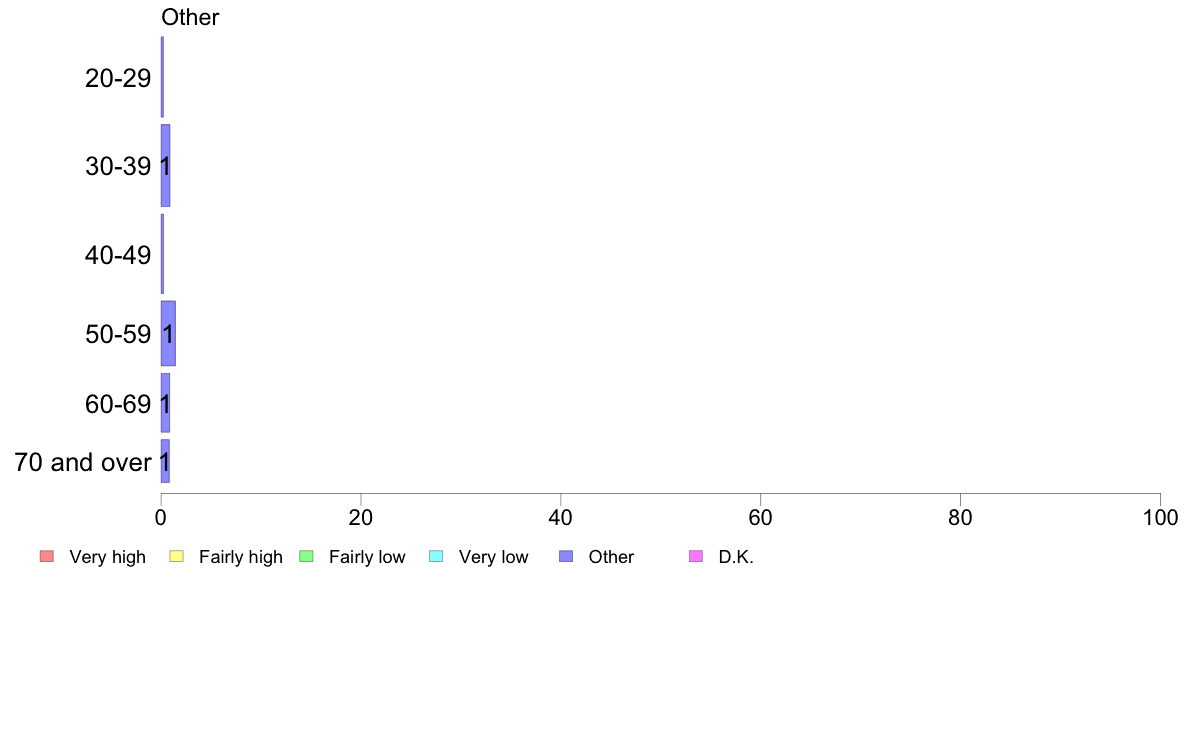1188x736 pixels.
Task: Click the 50-59 category label
Action: (x=118, y=334)
